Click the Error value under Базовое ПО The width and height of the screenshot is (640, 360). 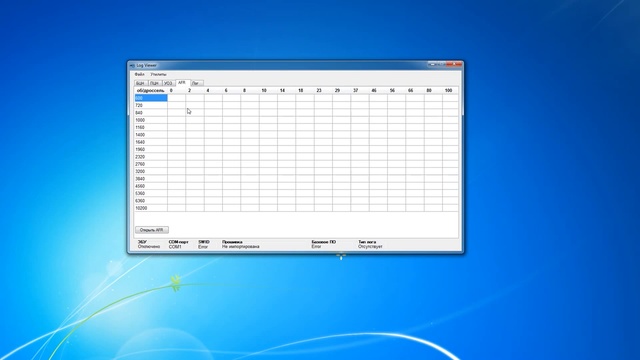[x=316, y=247]
